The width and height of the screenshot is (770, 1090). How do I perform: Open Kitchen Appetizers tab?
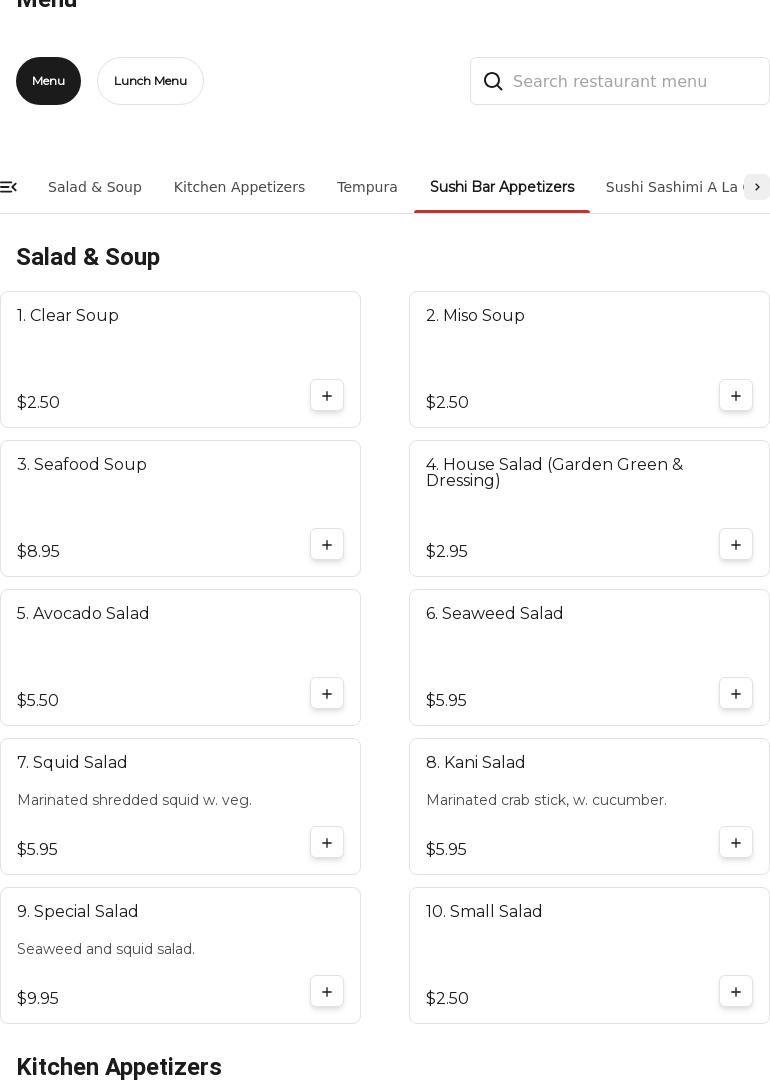[x=239, y=187]
